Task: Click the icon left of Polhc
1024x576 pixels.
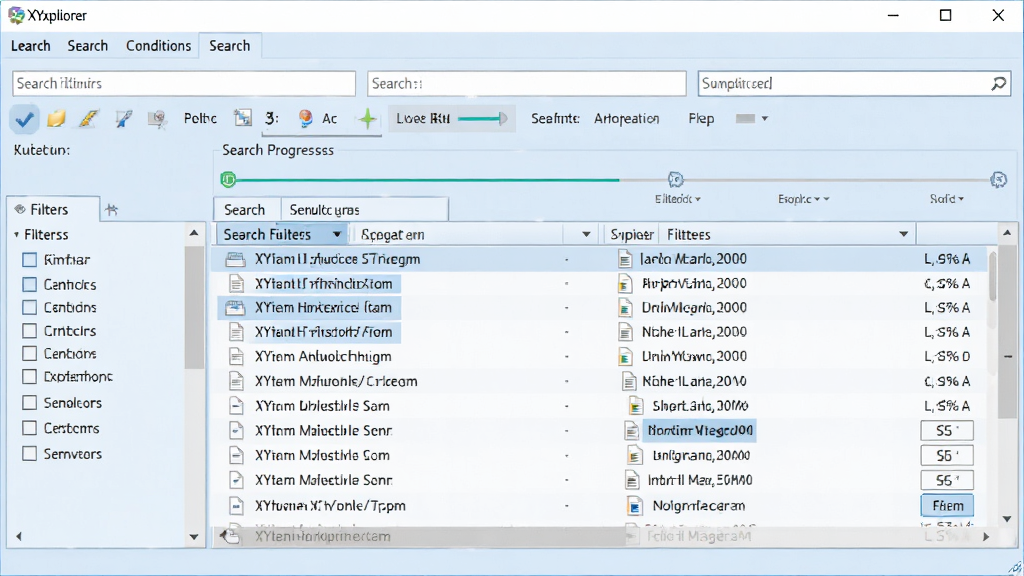Action: coord(157,118)
